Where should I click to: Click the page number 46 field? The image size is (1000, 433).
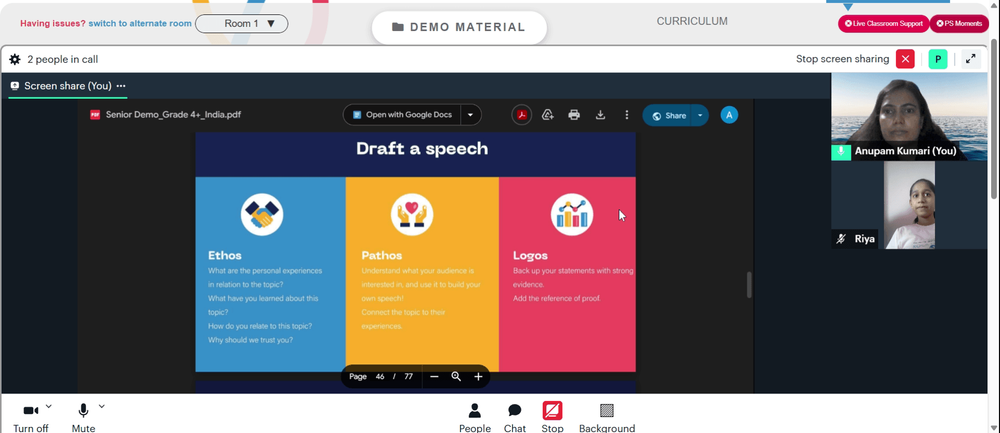[x=380, y=376]
